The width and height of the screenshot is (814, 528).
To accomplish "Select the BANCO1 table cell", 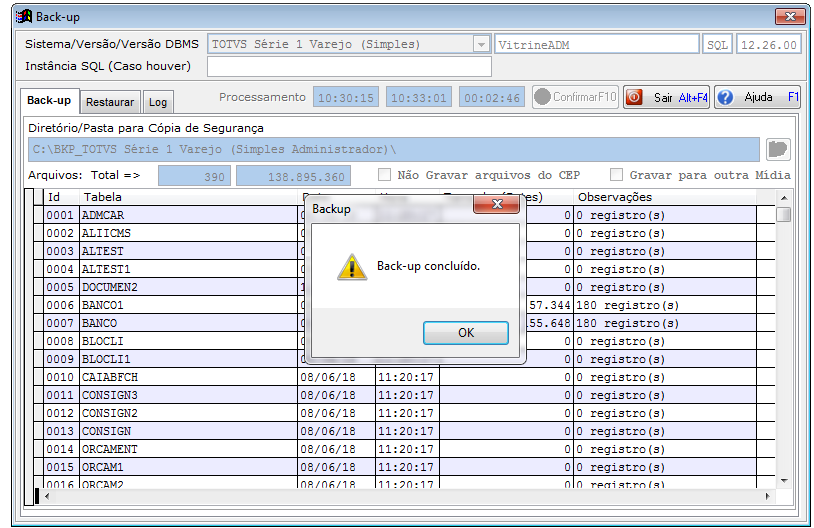I will [188, 305].
